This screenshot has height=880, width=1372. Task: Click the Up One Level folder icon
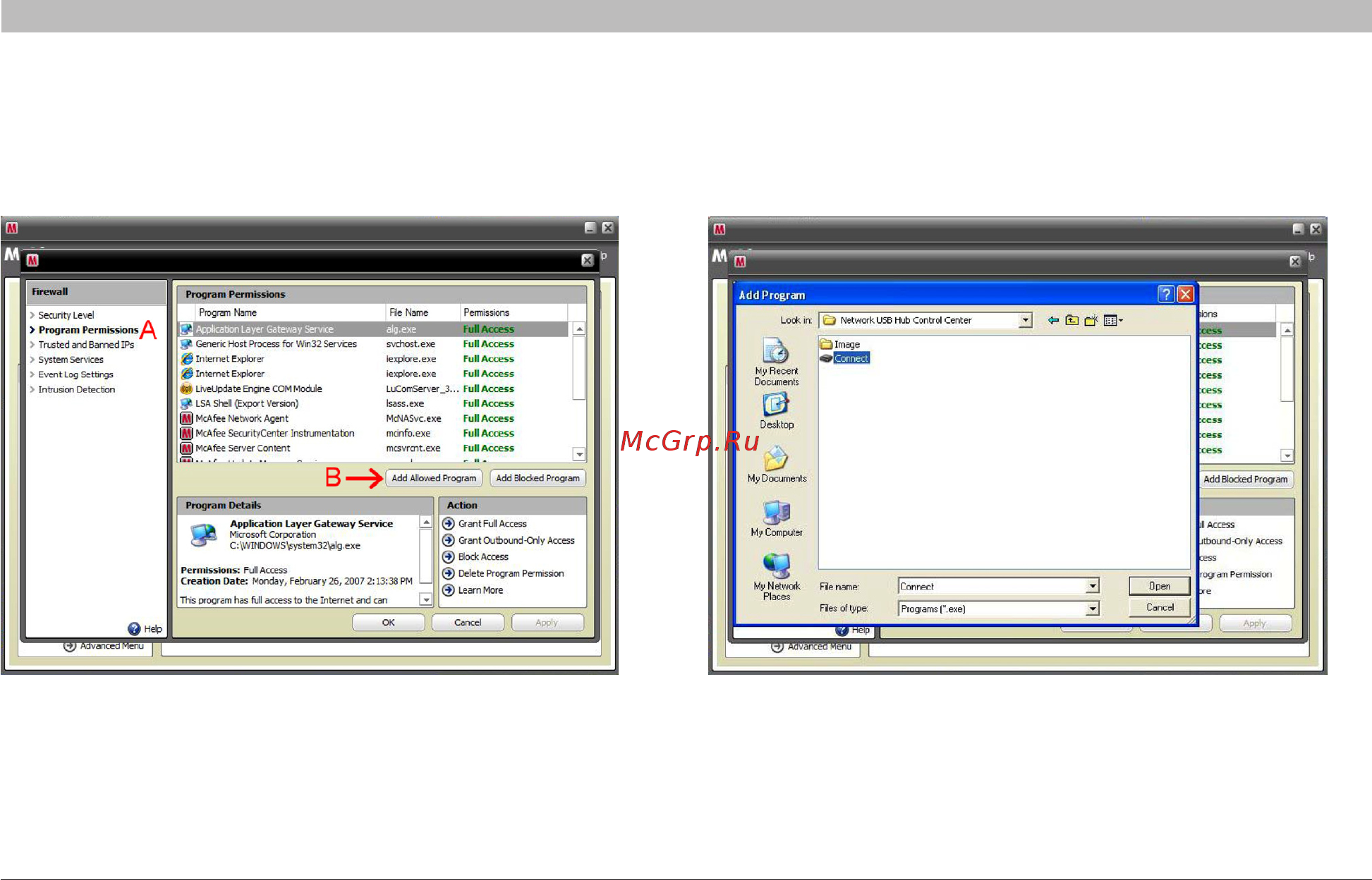click(x=1072, y=320)
